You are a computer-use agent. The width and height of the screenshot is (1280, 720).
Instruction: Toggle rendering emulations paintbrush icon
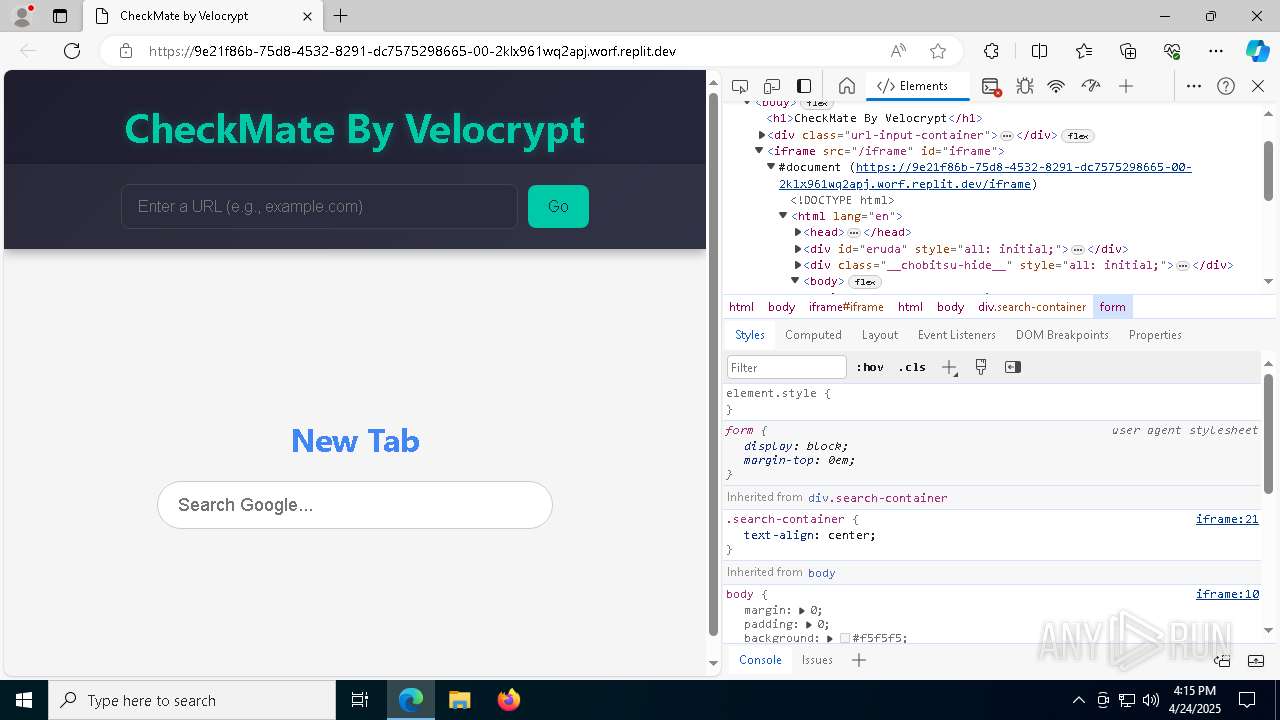[981, 367]
